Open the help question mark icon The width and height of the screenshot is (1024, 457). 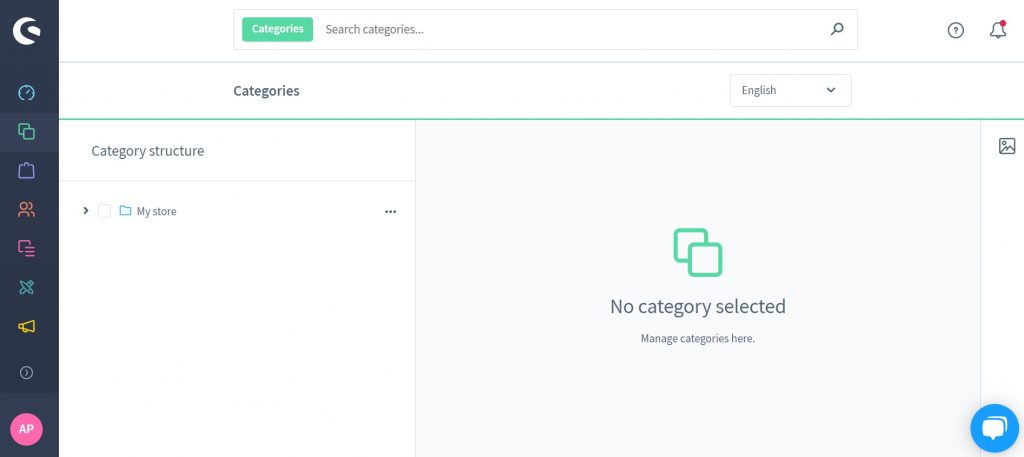click(x=955, y=30)
